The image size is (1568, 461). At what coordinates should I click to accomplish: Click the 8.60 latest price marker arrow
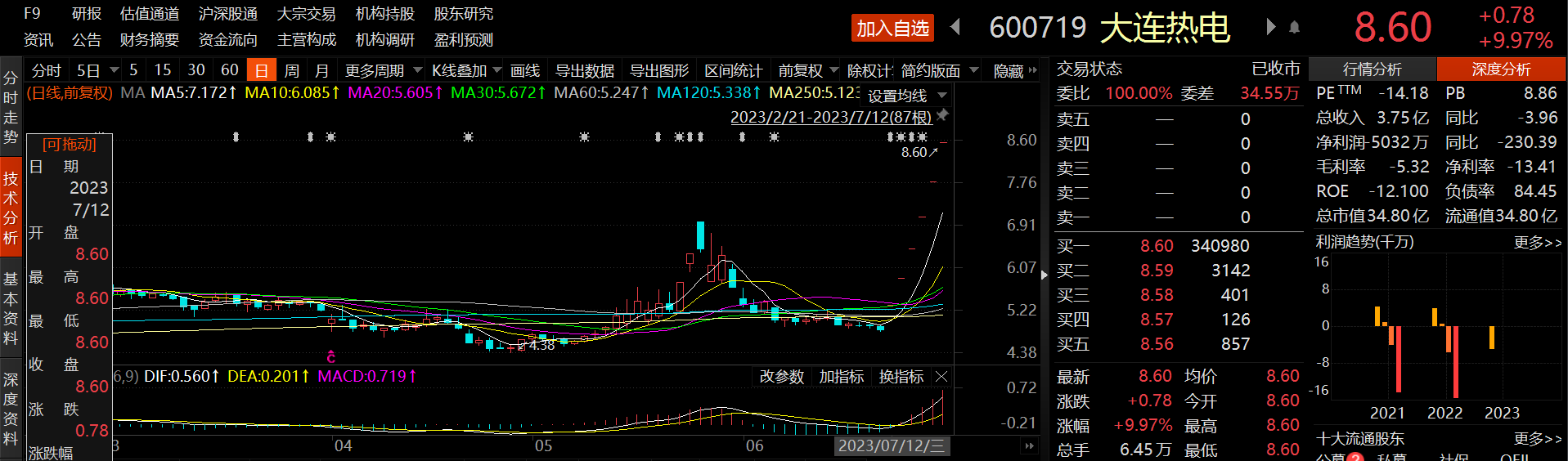click(933, 152)
